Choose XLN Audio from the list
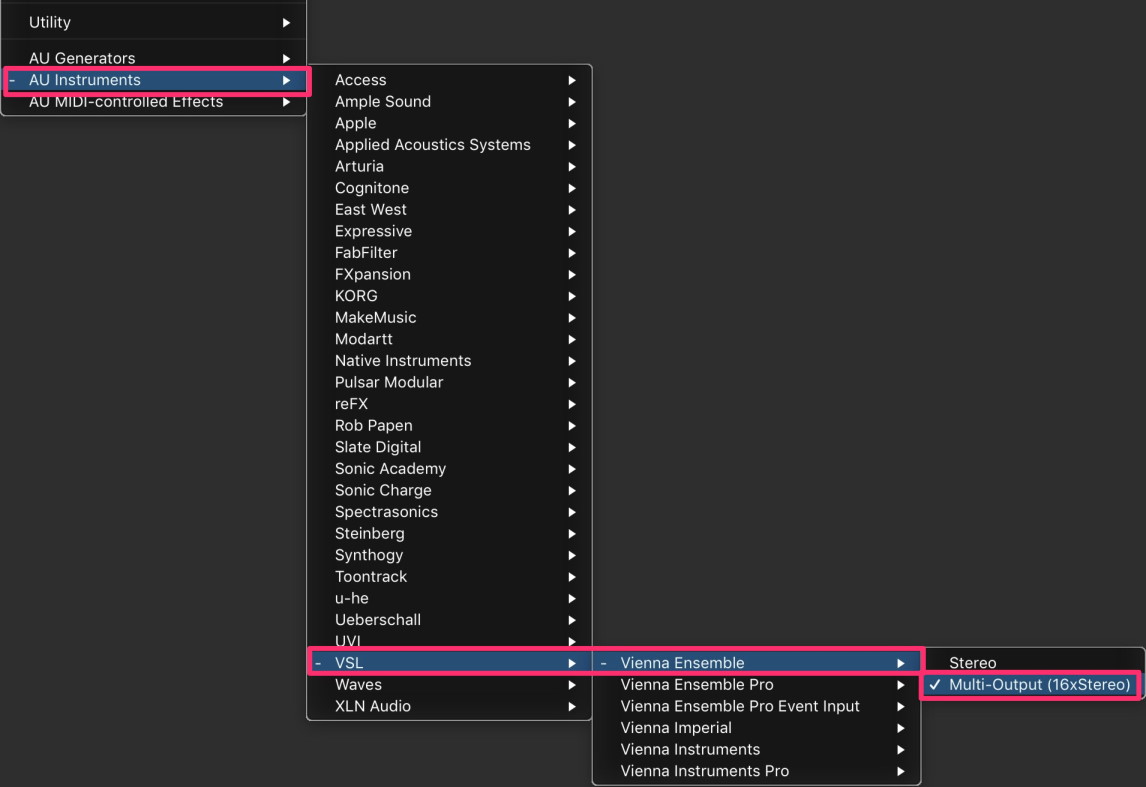 tap(449, 706)
